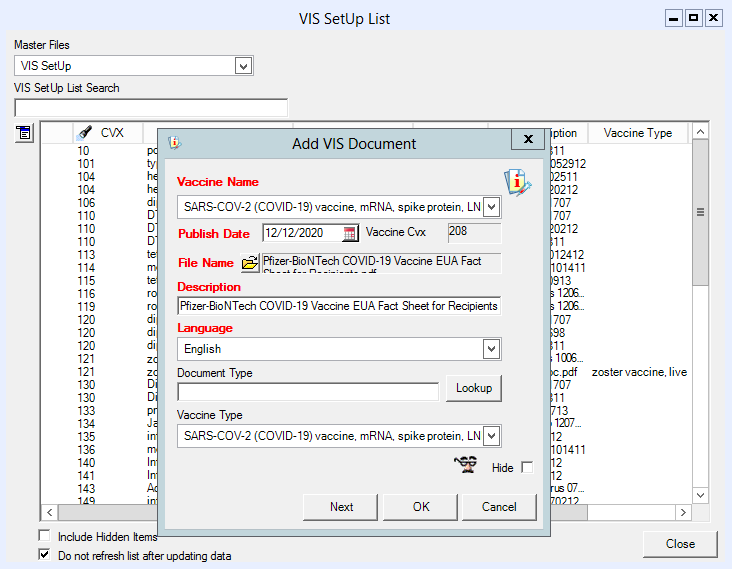The width and height of the screenshot is (732, 569).
Task: Click the horizontal scroll left arrow
Action: pyautogui.click(x=49, y=512)
